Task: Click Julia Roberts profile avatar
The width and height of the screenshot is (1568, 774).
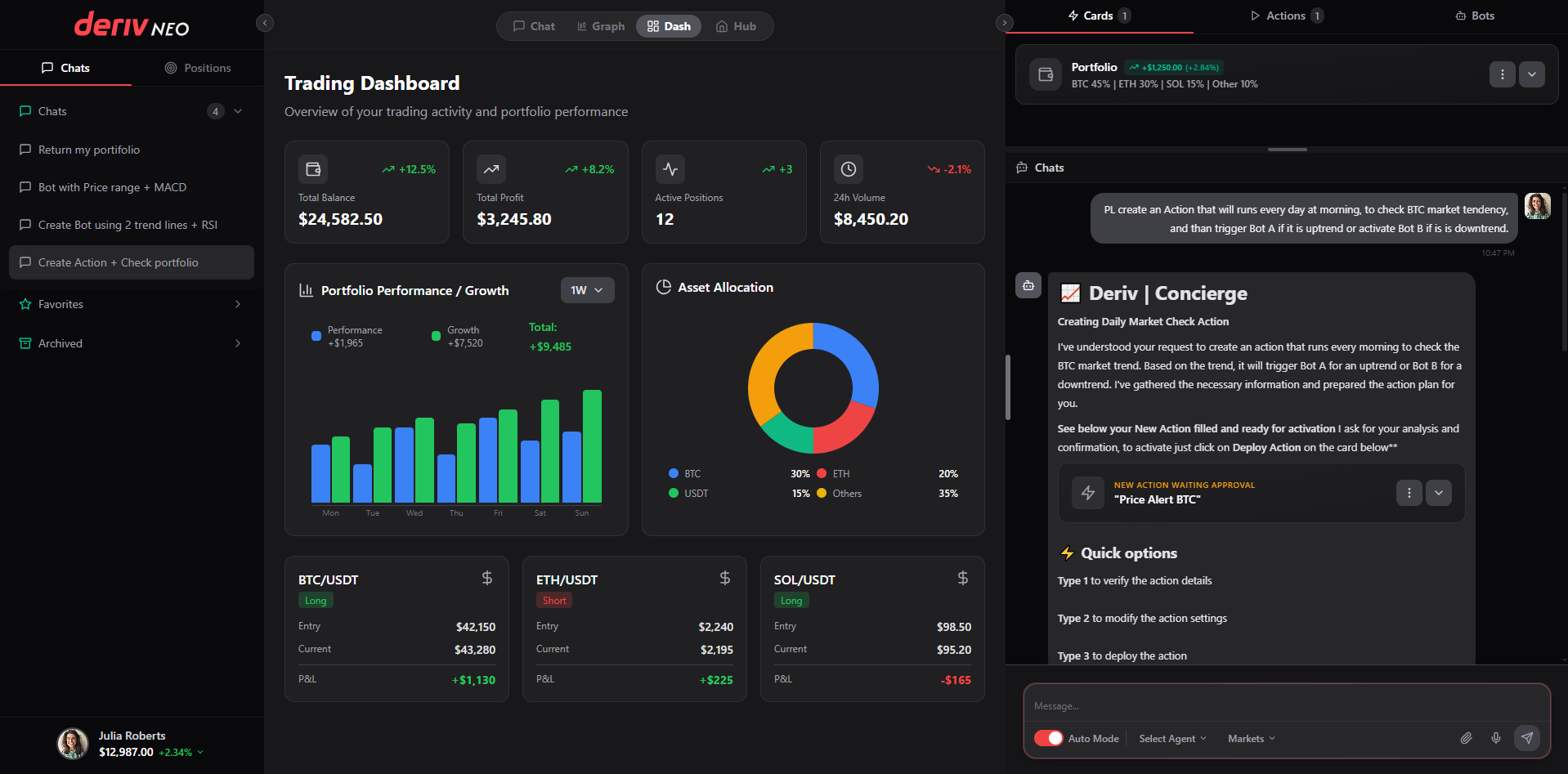Action: pos(73,744)
